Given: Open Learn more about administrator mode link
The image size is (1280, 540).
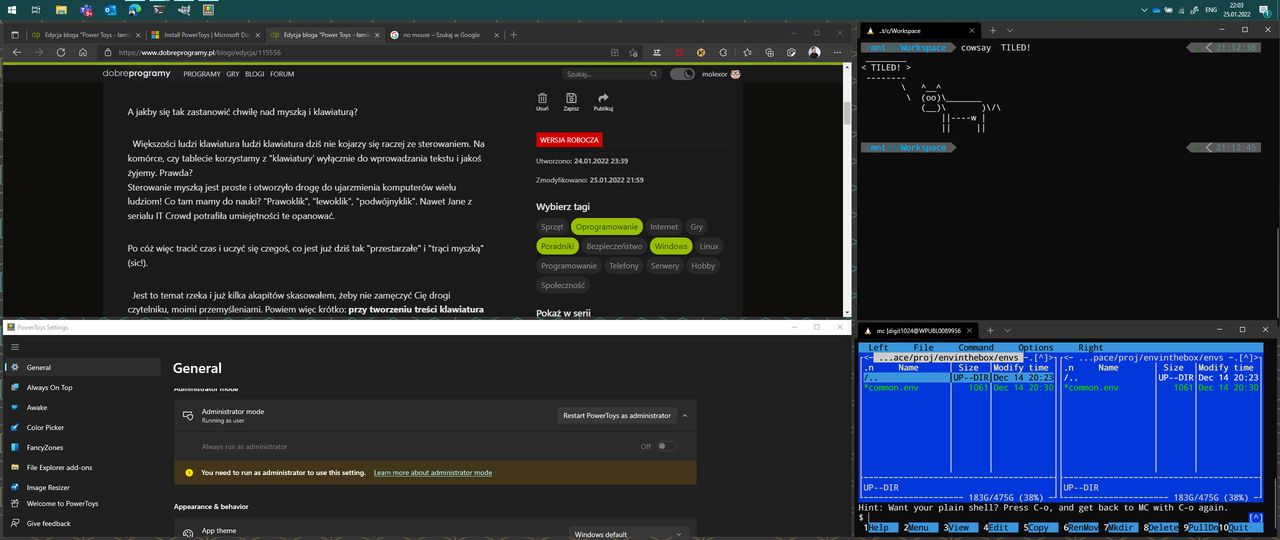Looking at the screenshot, I should [433, 472].
